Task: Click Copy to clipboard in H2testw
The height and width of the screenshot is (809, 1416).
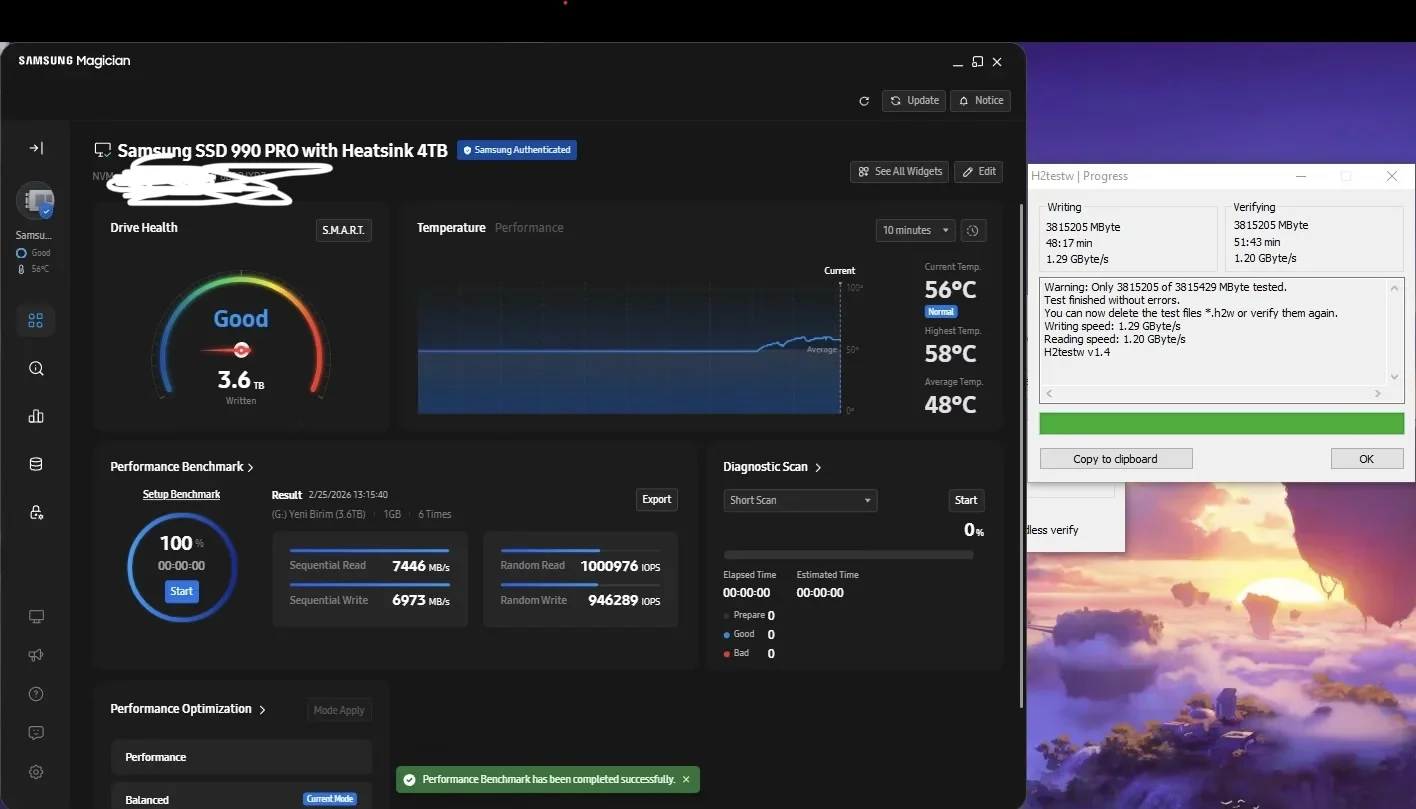Action: point(1115,459)
